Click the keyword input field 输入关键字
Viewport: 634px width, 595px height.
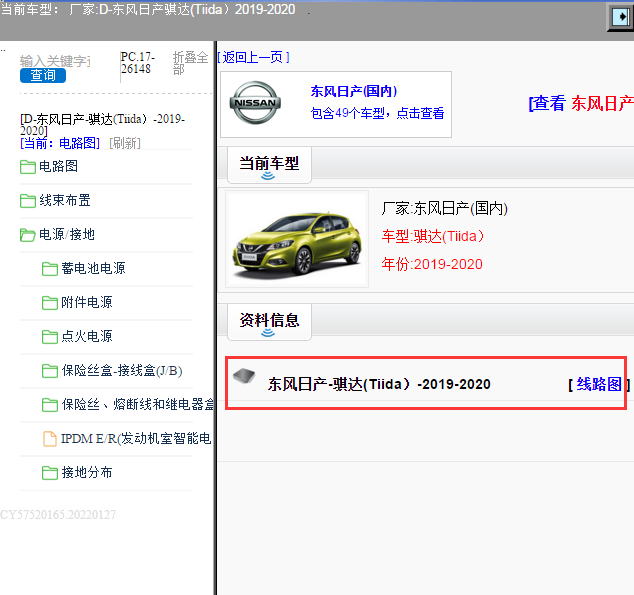(x=55, y=61)
